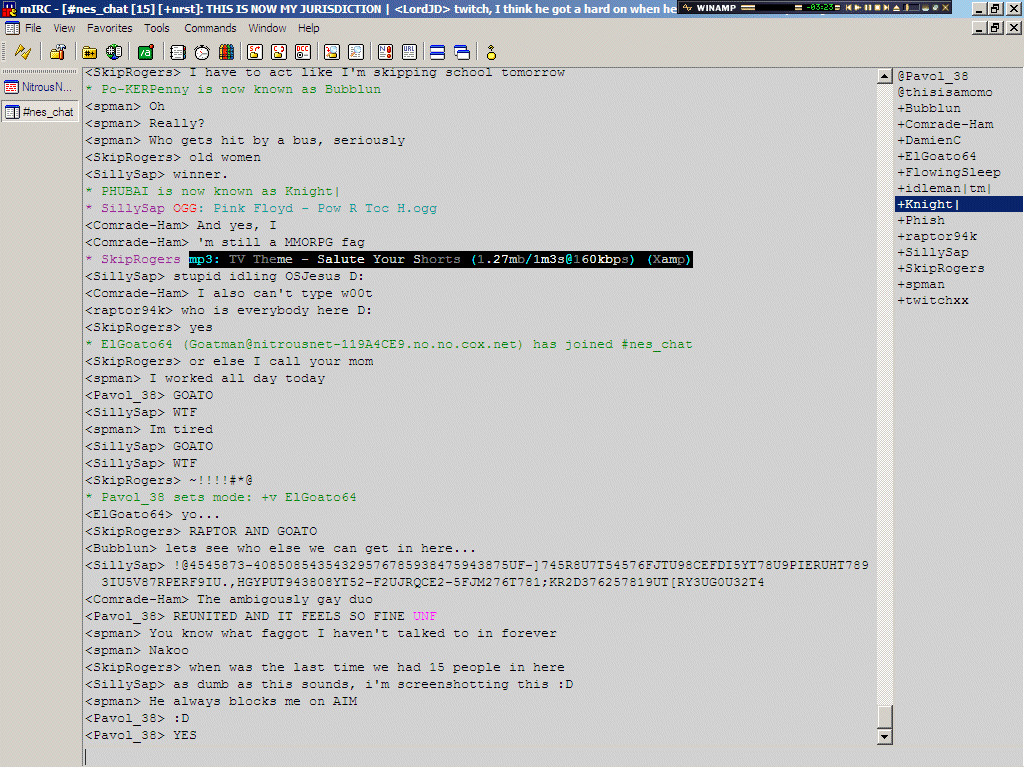The image size is (1024, 768).
Task: Click the Tile windows toolbar icon
Action: (x=437, y=52)
